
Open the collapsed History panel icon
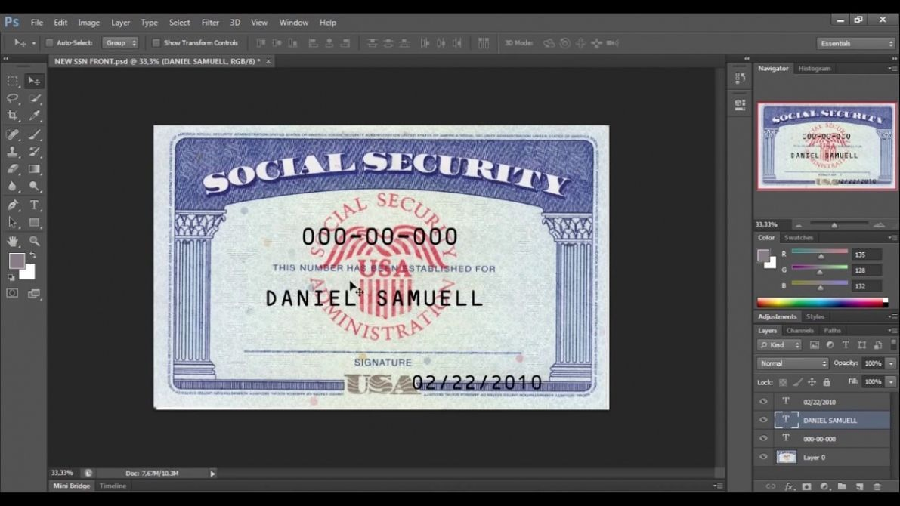[x=740, y=78]
